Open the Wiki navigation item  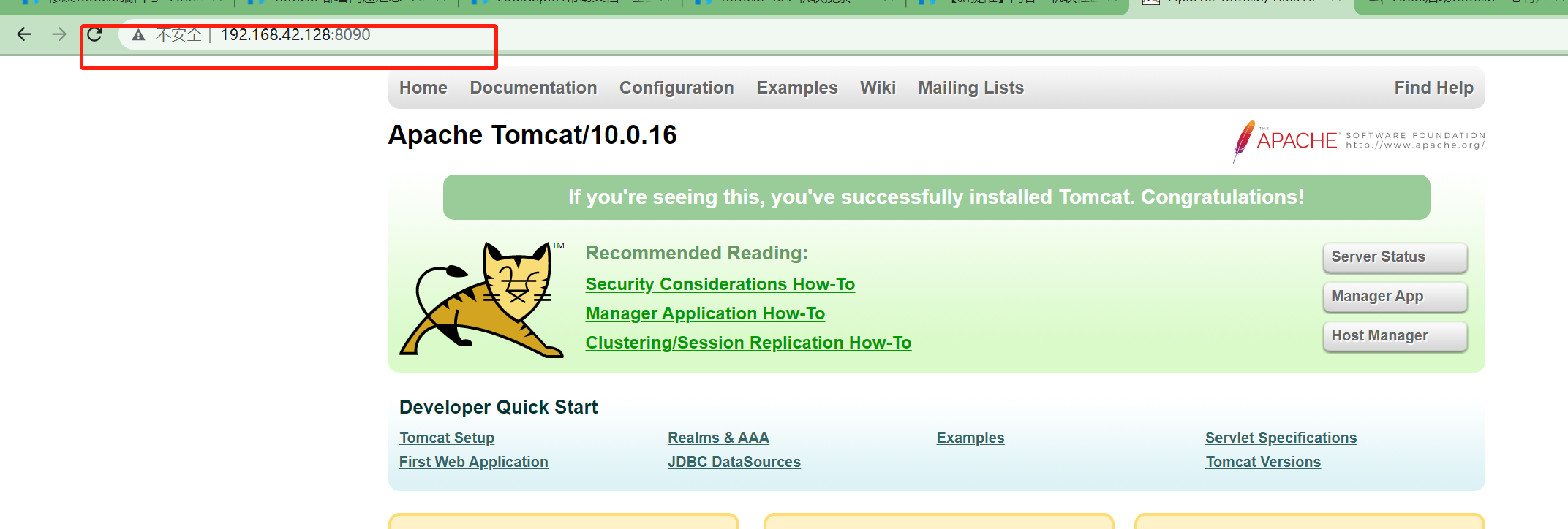(878, 88)
